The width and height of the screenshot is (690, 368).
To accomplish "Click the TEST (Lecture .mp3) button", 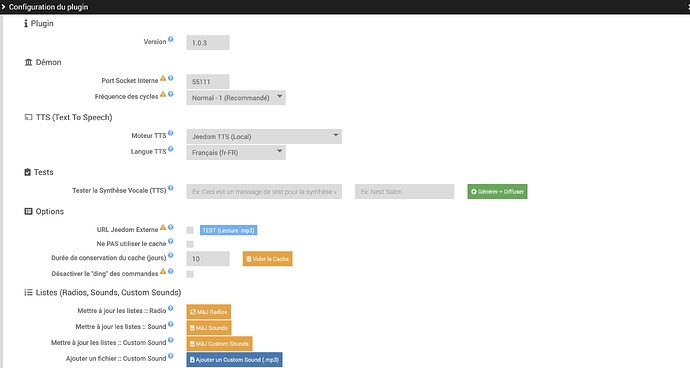I will tap(228, 230).
